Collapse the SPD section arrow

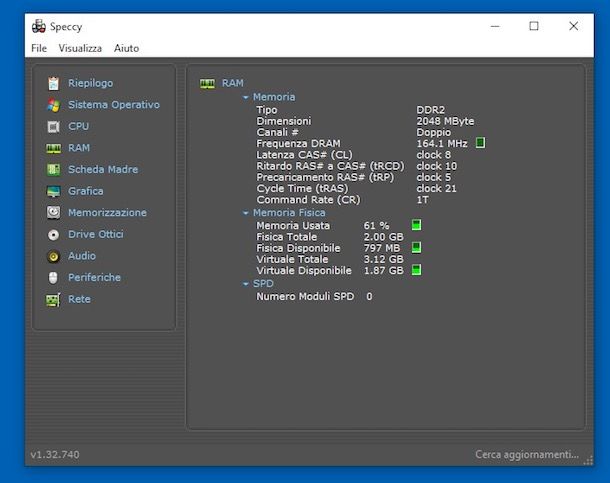click(245, 284)
